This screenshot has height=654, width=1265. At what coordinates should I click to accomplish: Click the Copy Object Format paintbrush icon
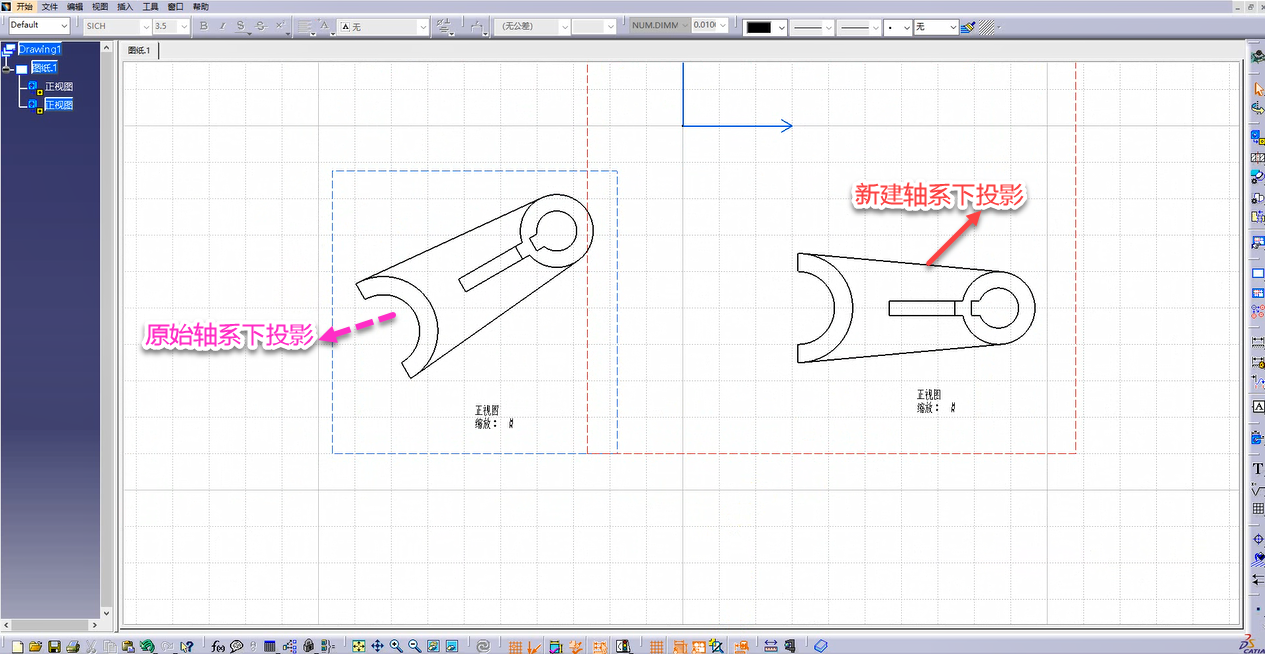pyautogui.click(x=967, y=27)
